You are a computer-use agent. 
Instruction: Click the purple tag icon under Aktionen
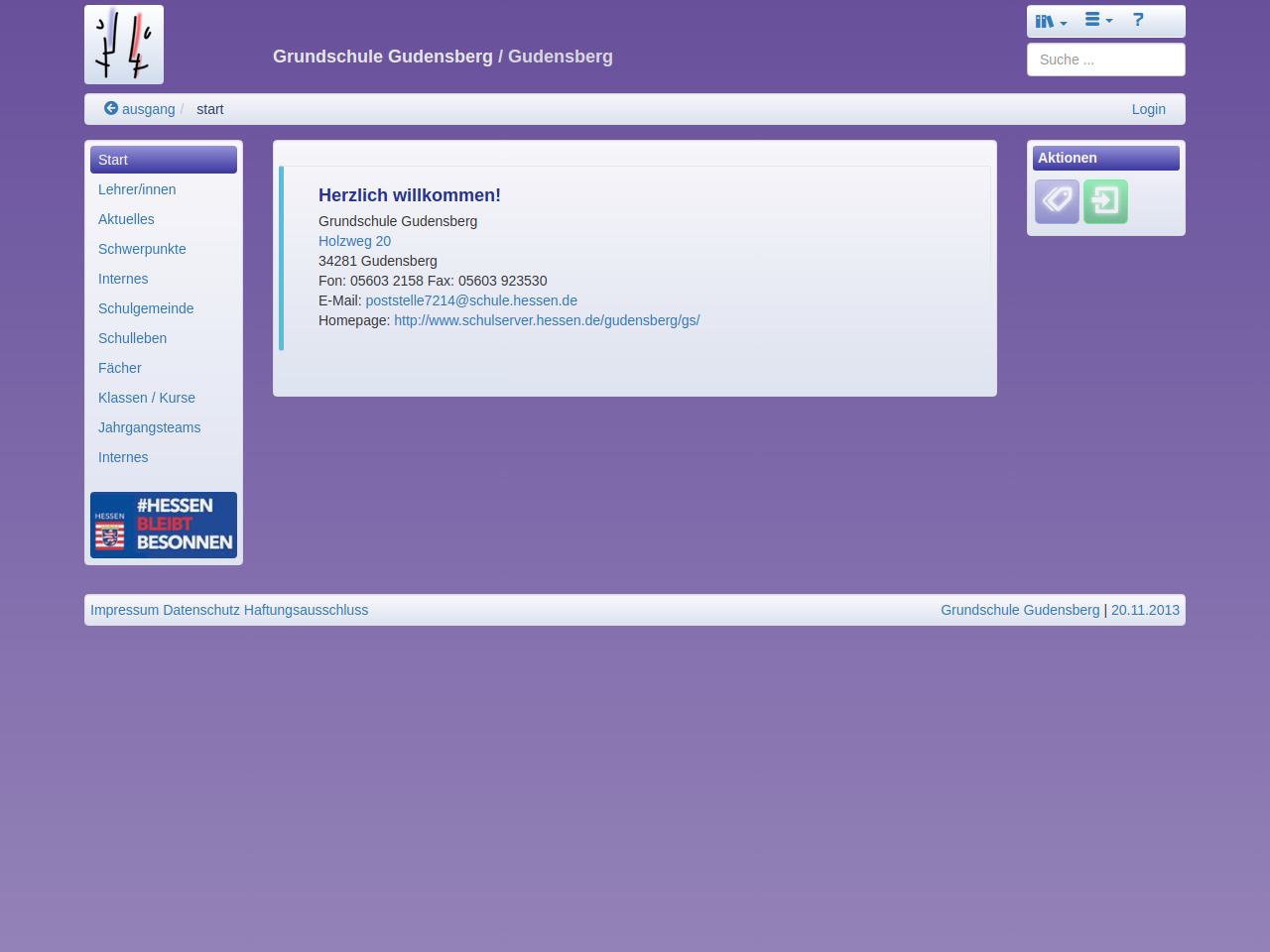(1057, 201)
